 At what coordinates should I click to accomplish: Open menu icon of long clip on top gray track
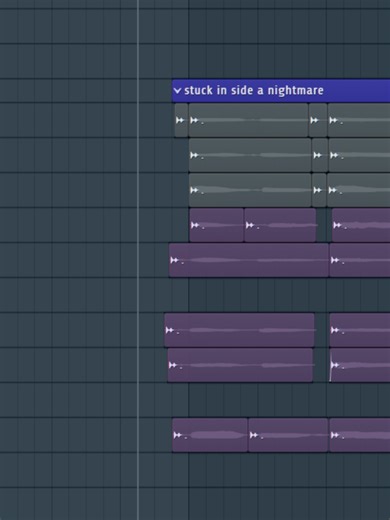click(x=194, y=120)
